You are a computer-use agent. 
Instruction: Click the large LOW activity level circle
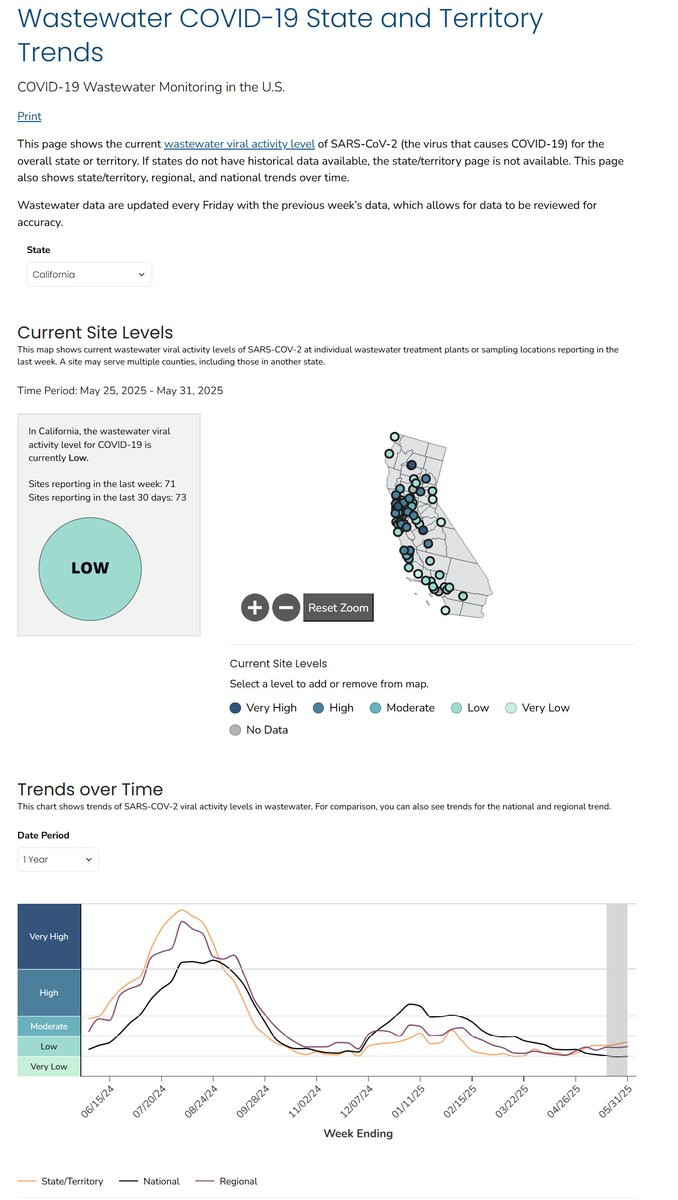(x=89, y=567)
